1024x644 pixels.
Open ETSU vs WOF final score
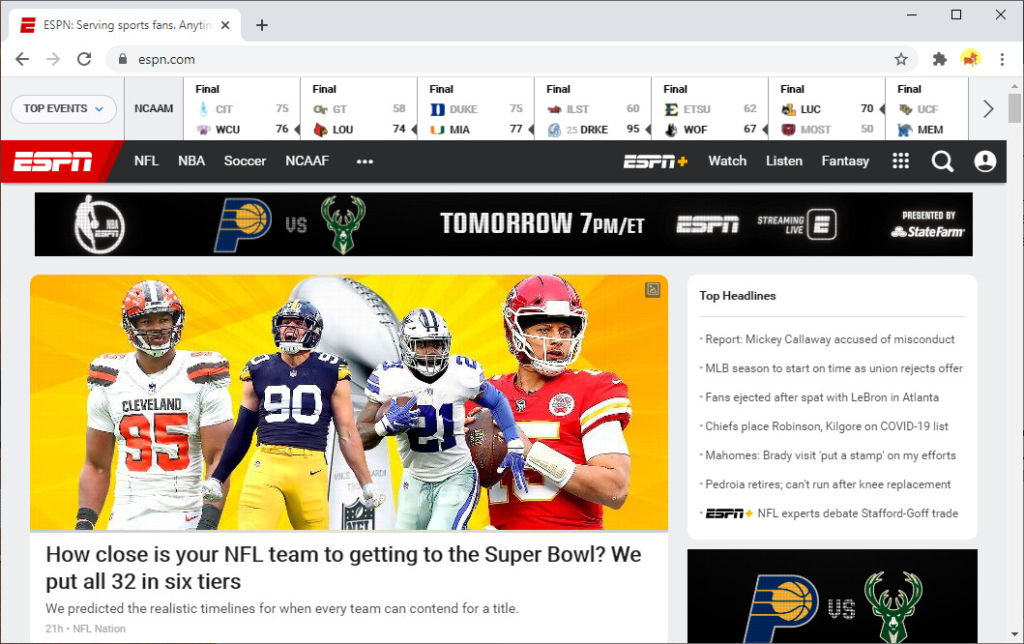point(710,109)
